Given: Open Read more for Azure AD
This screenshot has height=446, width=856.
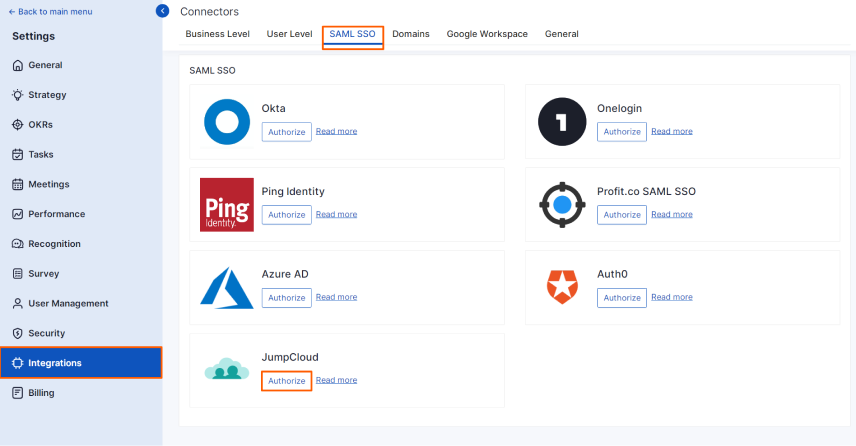Looking at the screenshot, I should (x=336, y=297).
